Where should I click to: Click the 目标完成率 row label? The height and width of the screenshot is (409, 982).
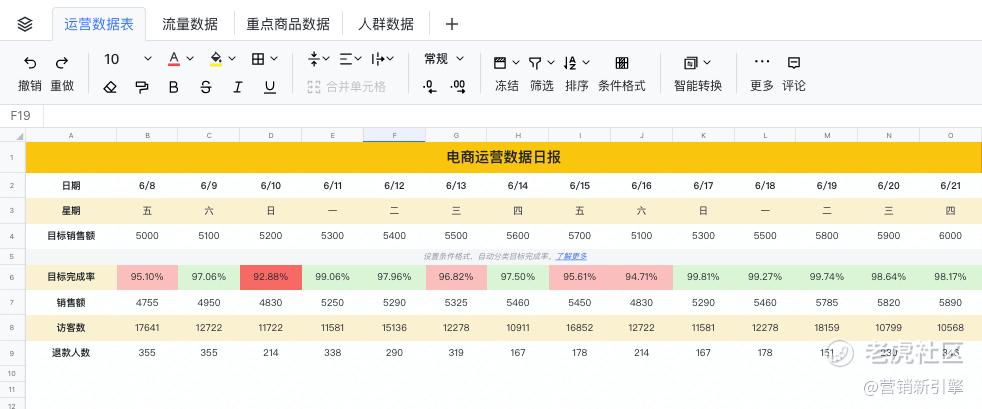[x=71, y=277]
